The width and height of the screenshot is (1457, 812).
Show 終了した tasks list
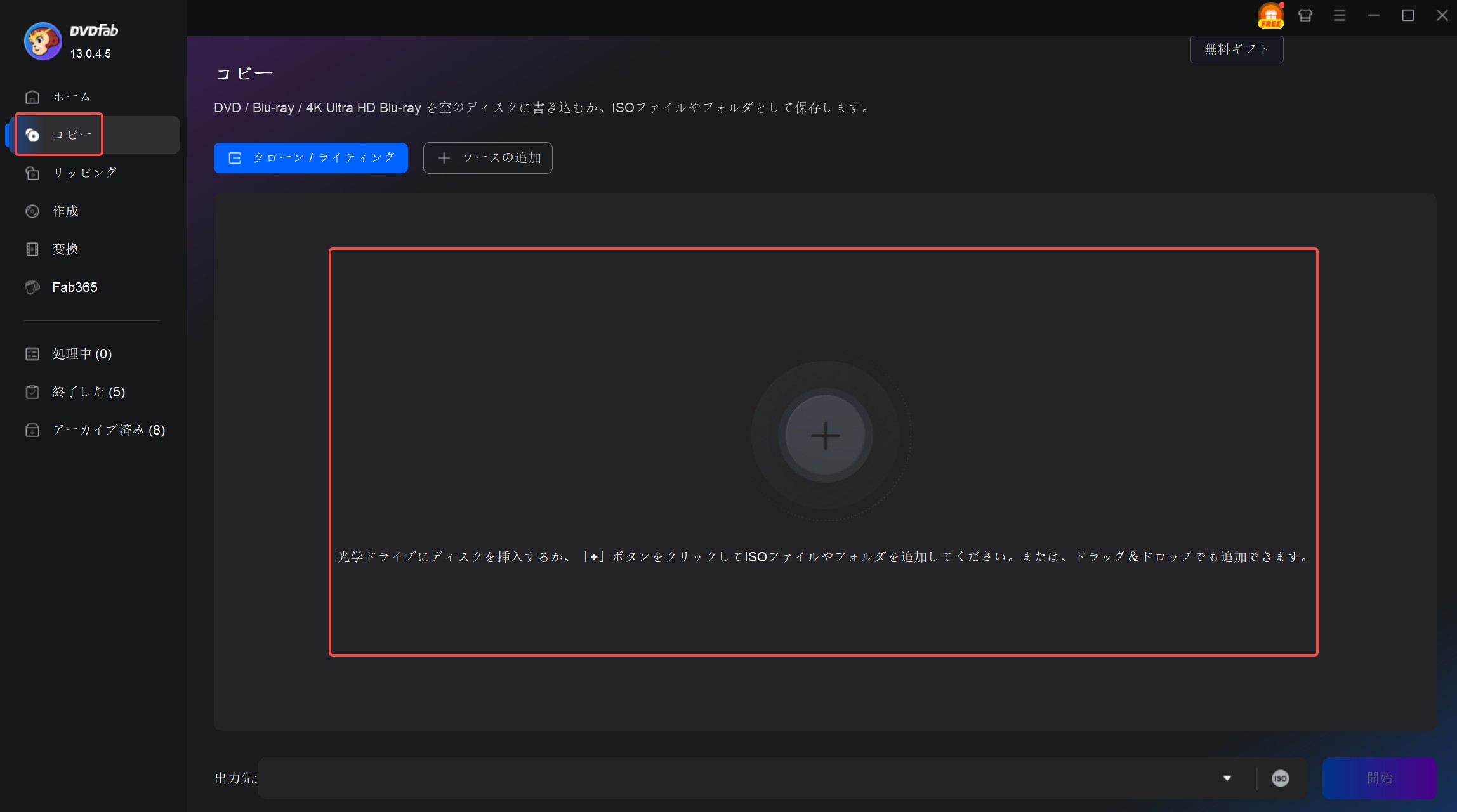[x=88, y=392]
